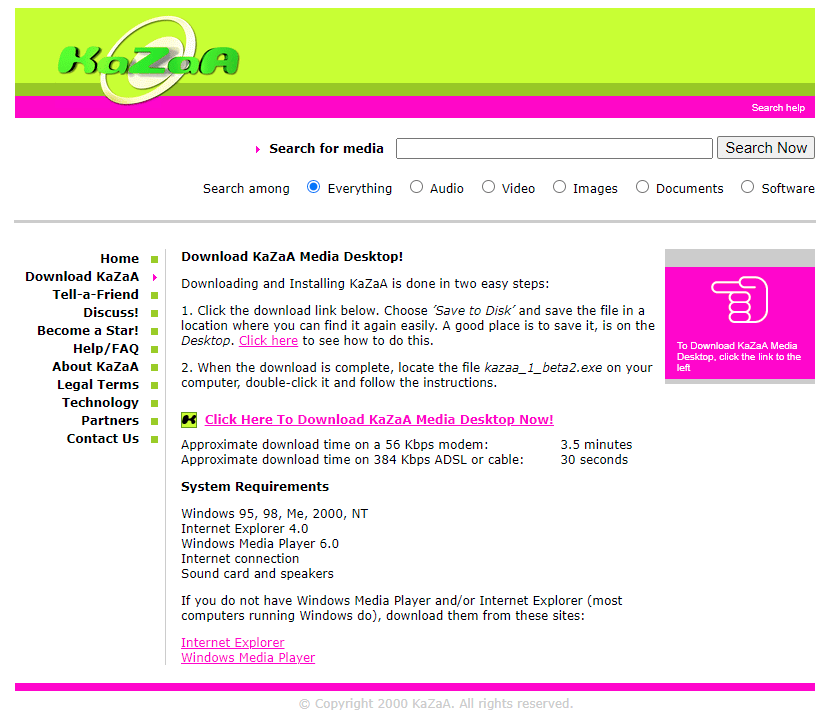
Task: Open the Internet Explorer download link
Action: 233,643
